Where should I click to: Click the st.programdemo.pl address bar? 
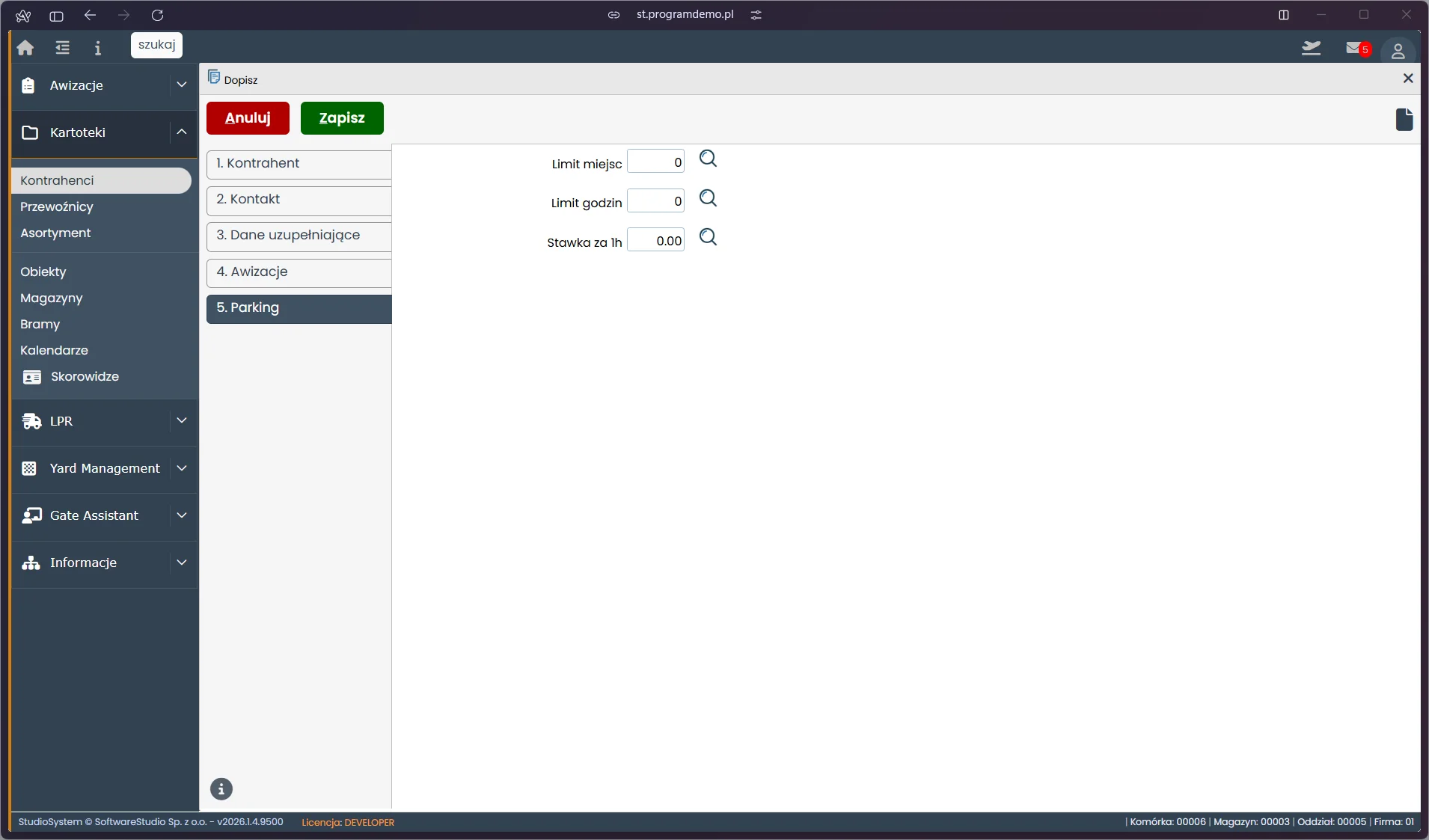pos(685,14)
